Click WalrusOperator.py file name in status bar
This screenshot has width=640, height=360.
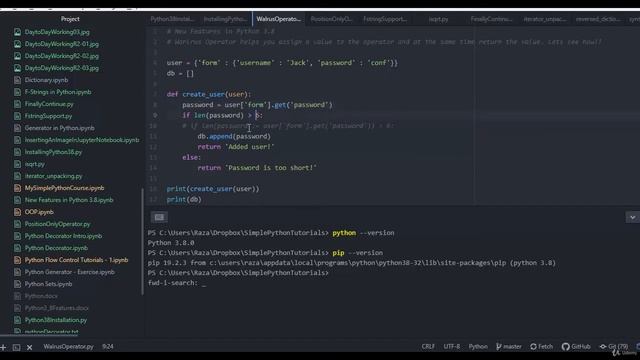pyautogui.click(x=68, y=347)
